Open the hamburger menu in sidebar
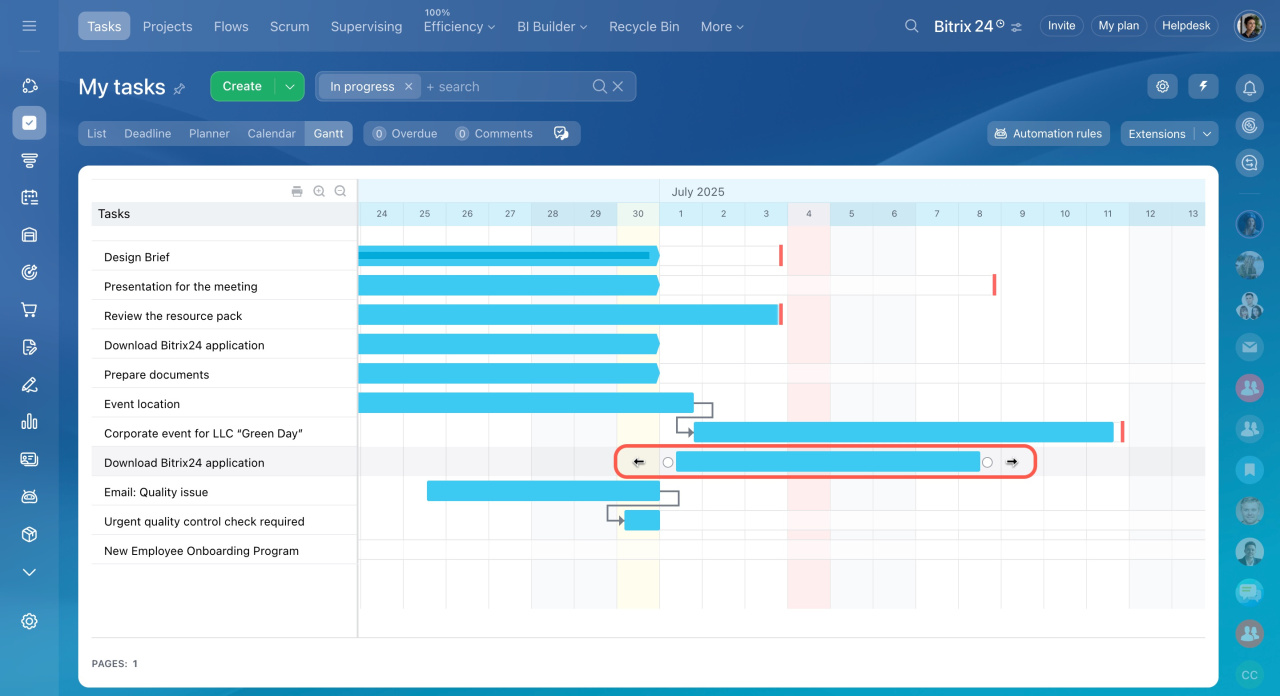This screenshot has width=1280, height=696. (x=29, y=26)
